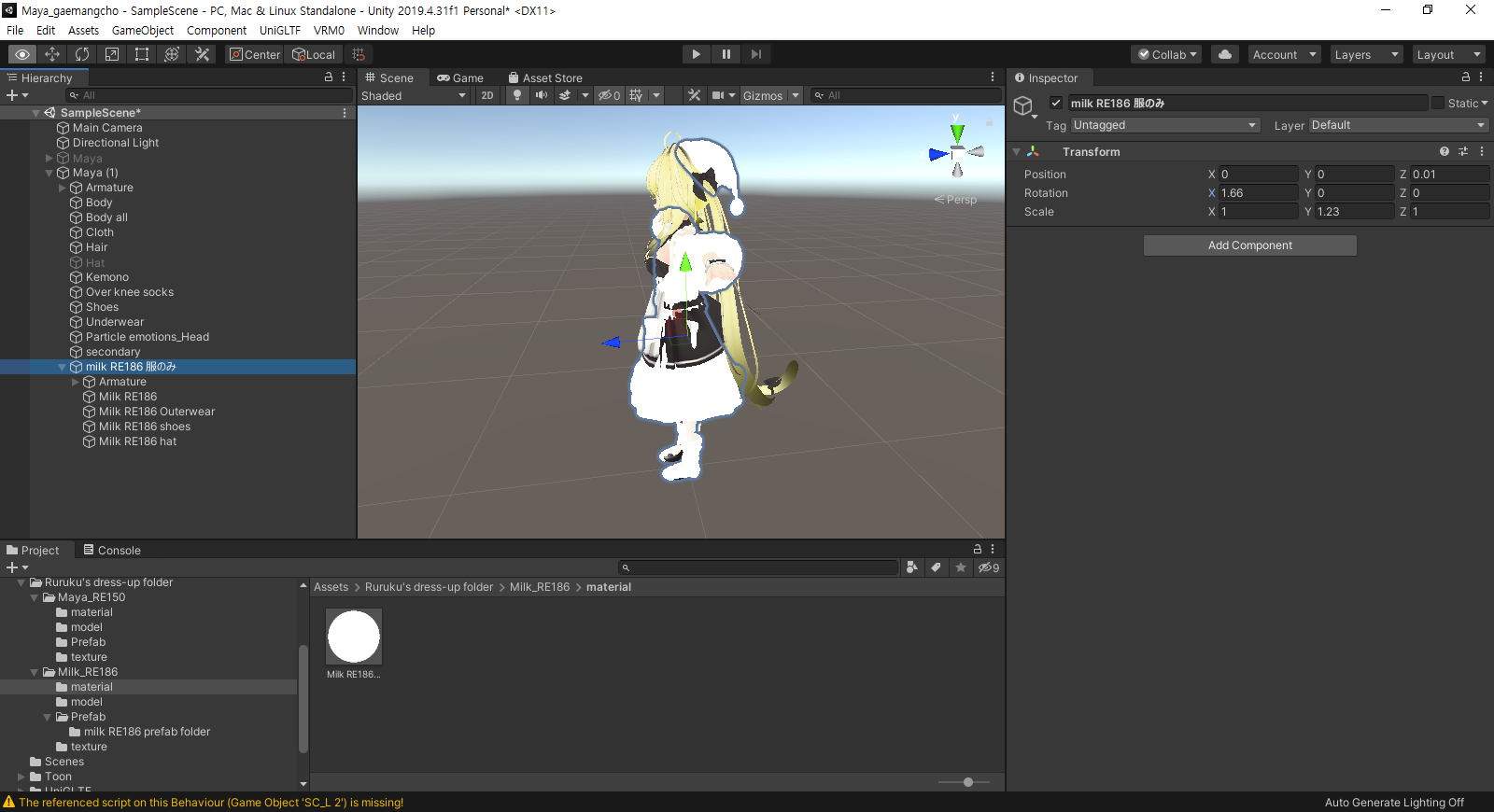Open the Tag Untagged dropdown
This screenshot has width=1494, height=812.
click(1165, 125)
